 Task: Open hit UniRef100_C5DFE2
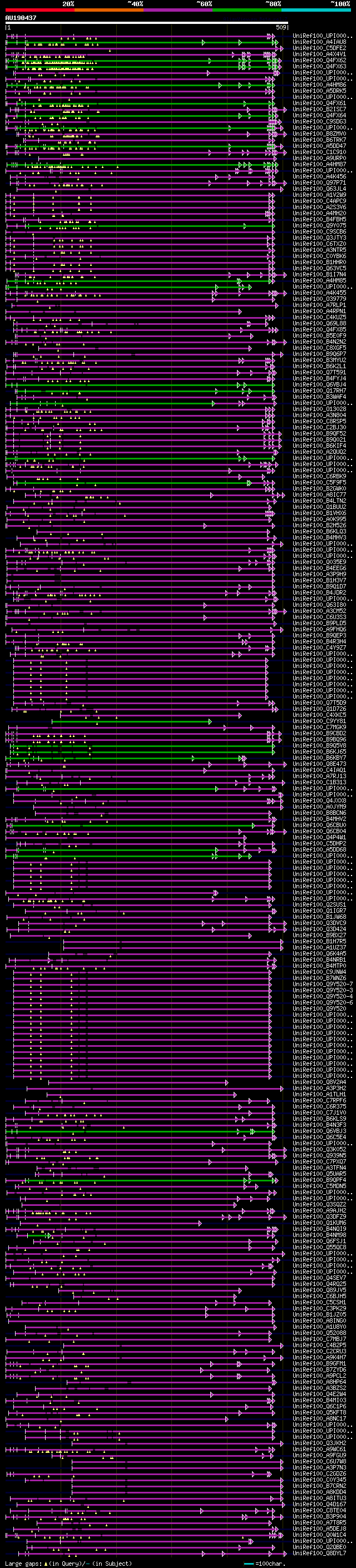tap(319, 49)
